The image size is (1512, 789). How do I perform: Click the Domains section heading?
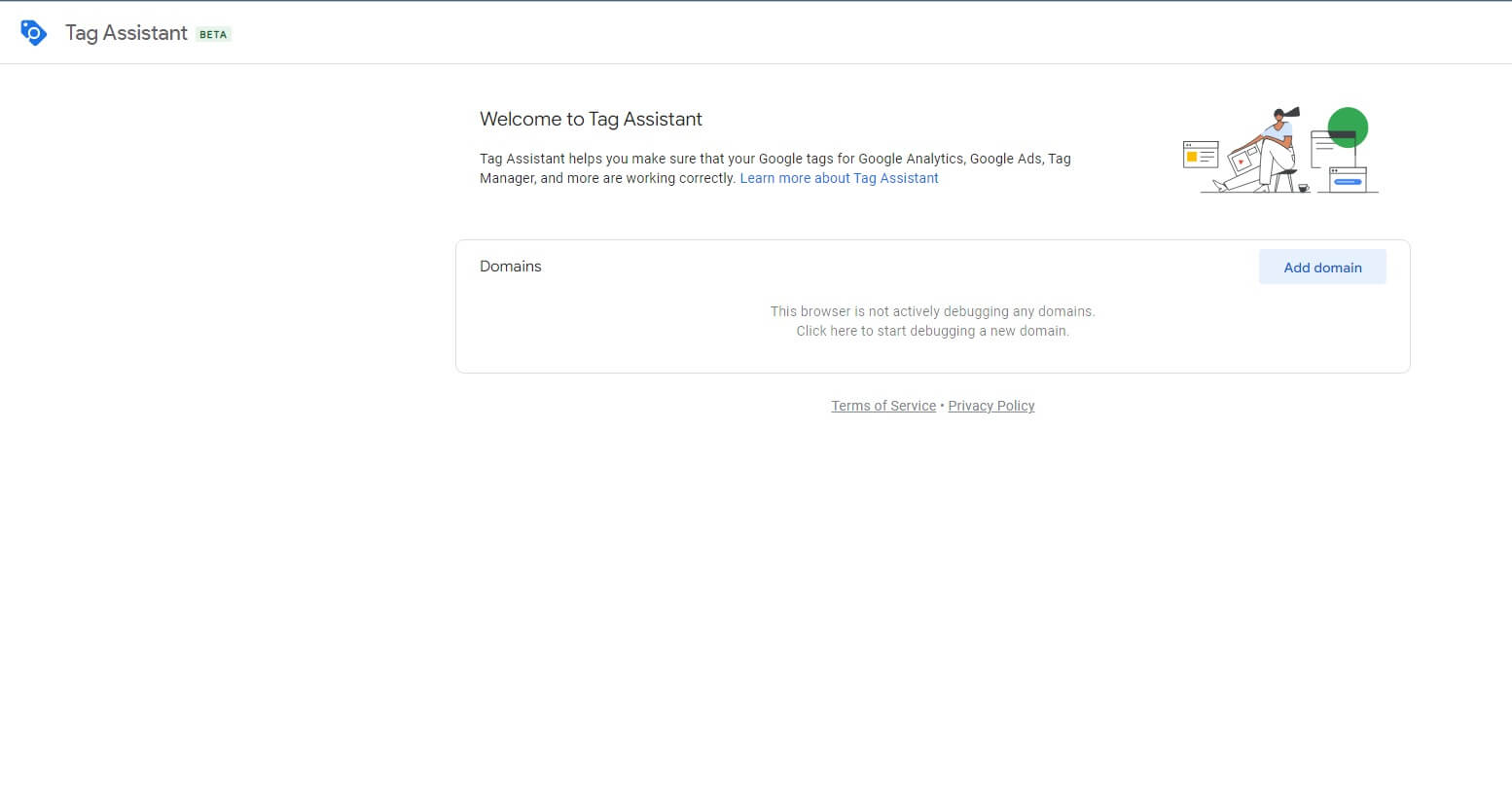tap(511, 267)
